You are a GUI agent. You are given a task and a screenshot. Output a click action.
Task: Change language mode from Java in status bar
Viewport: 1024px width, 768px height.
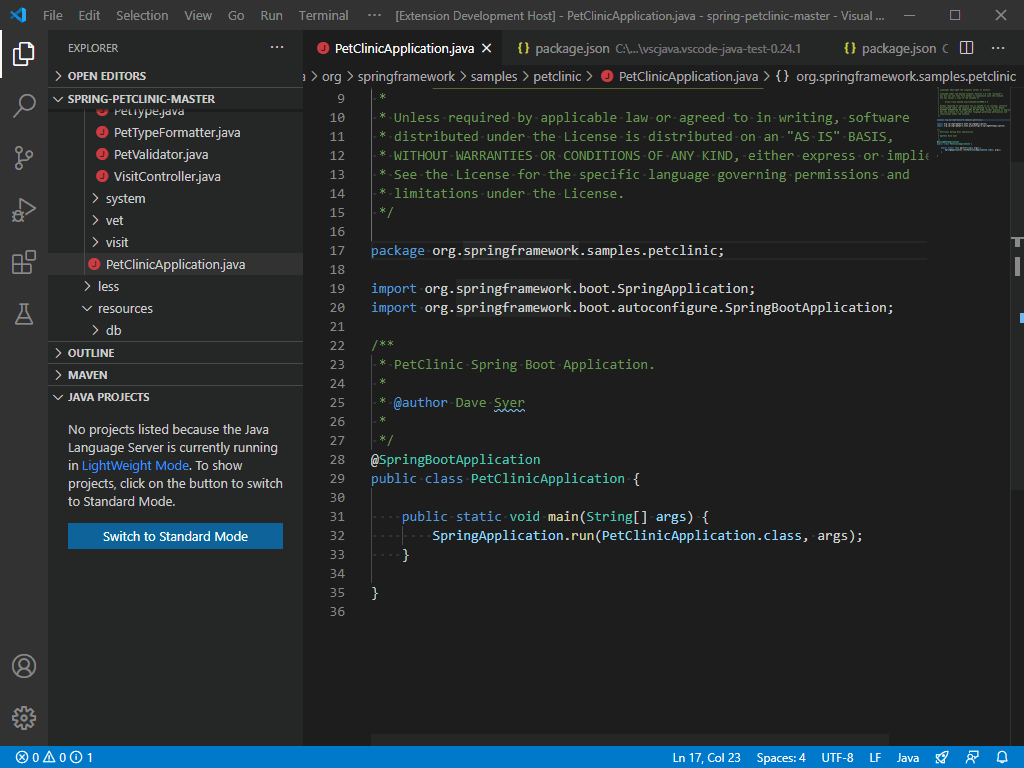click(x=907, y=758)
